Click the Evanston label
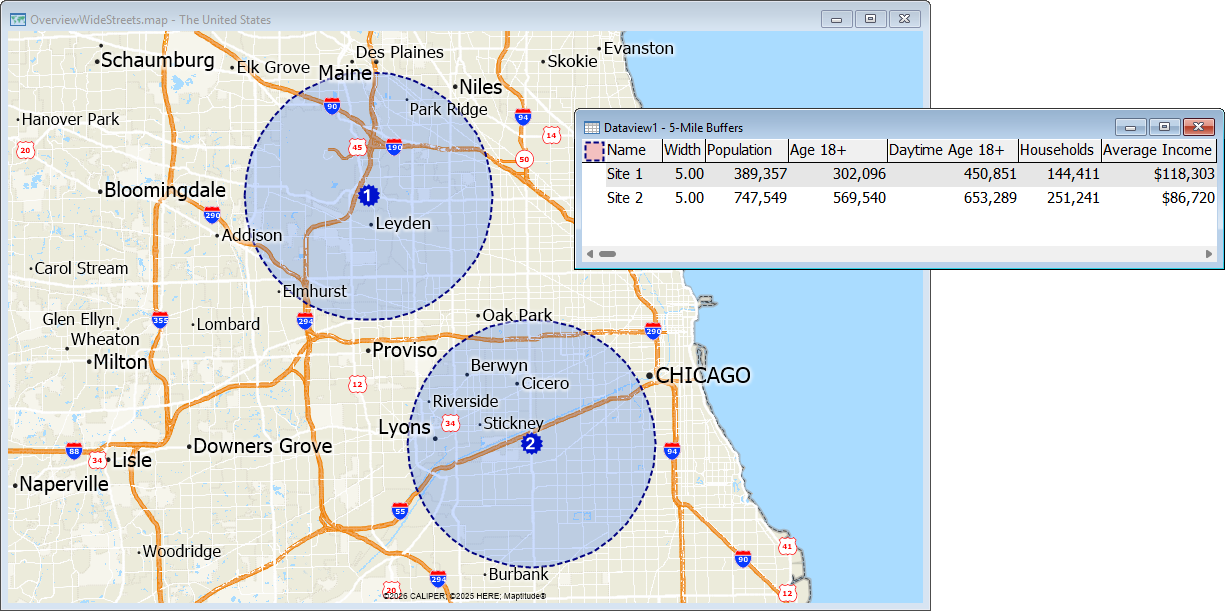The image size is (1225, 611). [x=639, y=48]
